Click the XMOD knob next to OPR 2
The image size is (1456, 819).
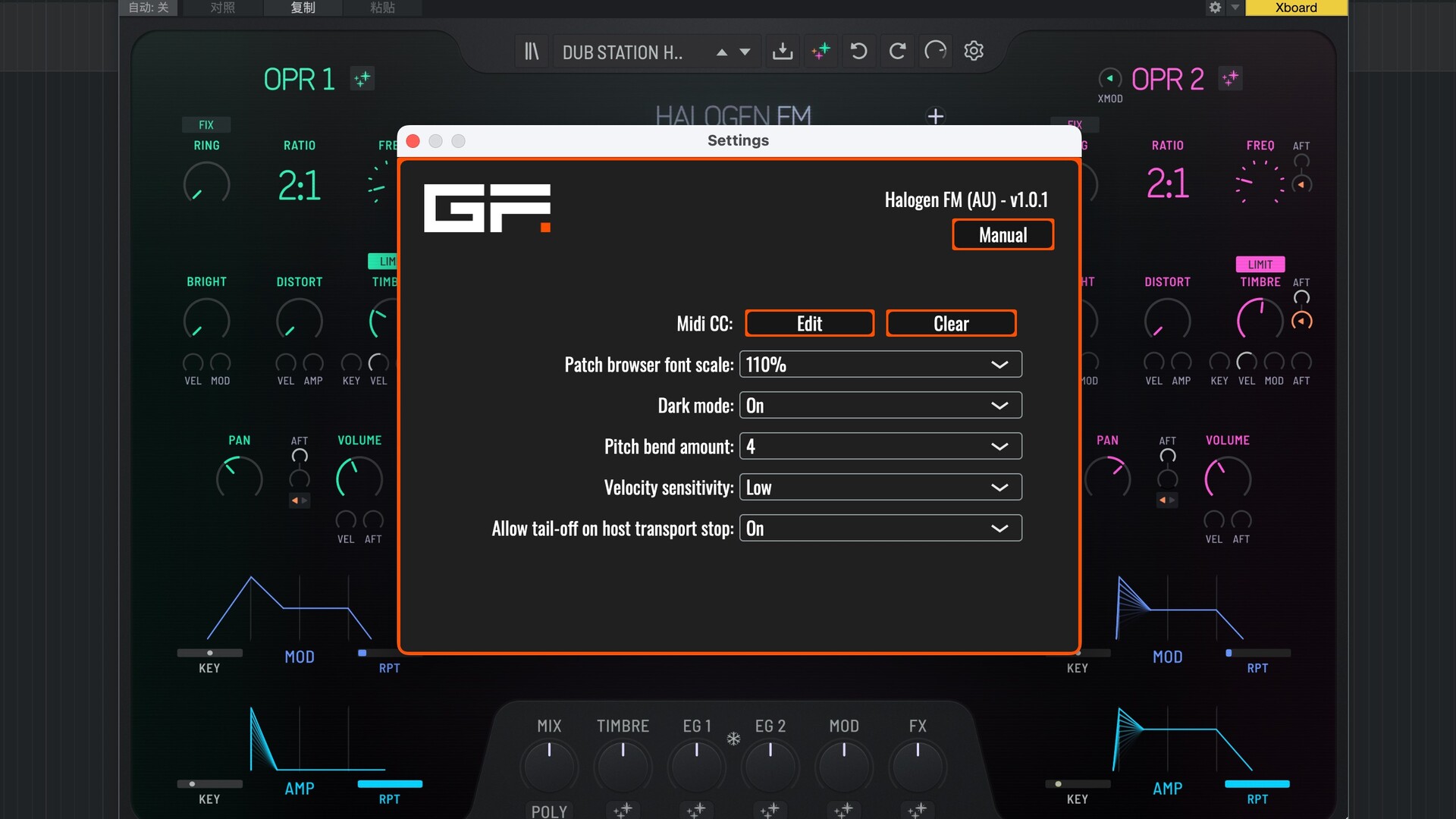coord(1110,79)
